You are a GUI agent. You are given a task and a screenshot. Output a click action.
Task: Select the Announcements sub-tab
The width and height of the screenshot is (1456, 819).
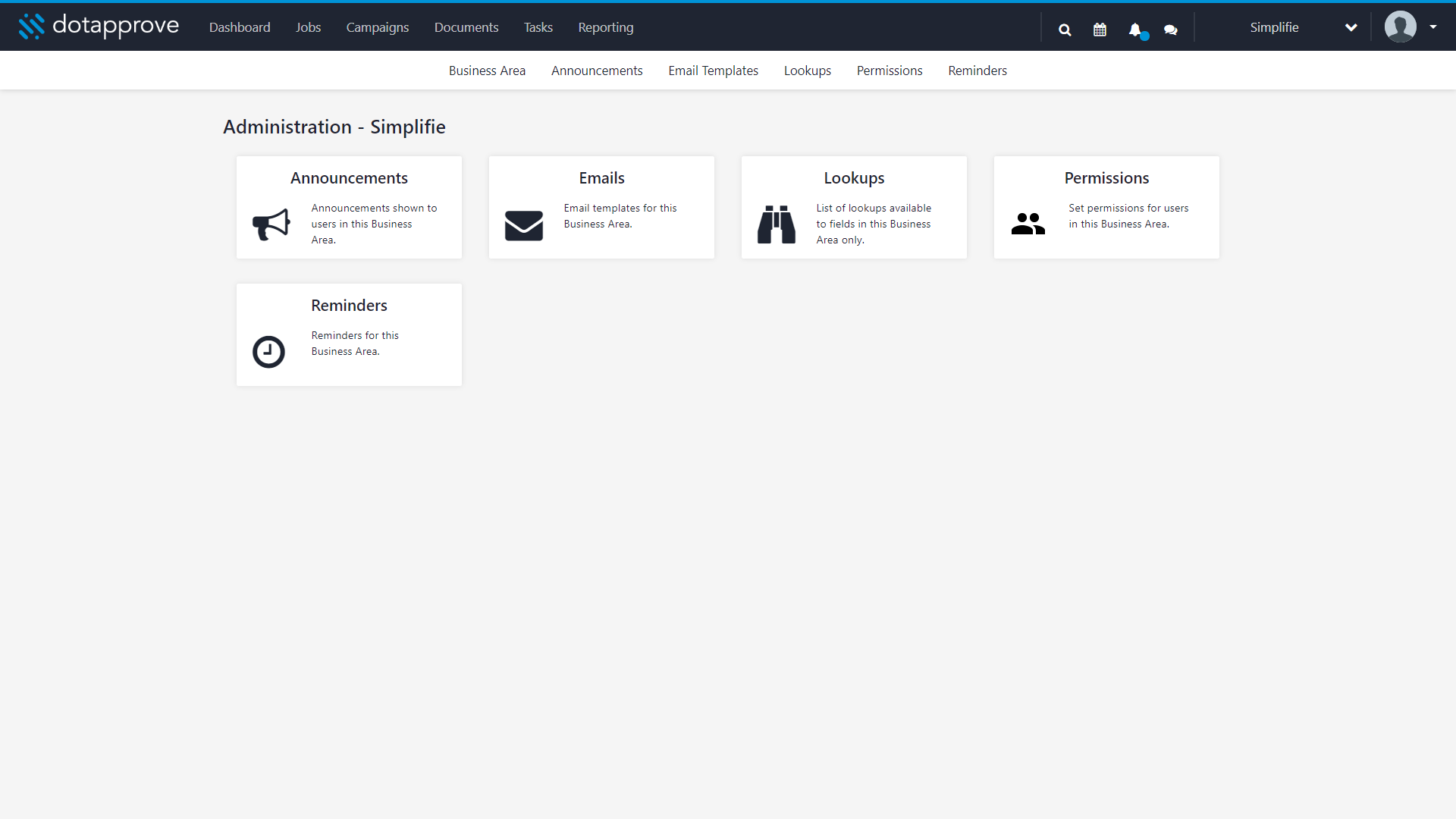click(x=597, y=71)
